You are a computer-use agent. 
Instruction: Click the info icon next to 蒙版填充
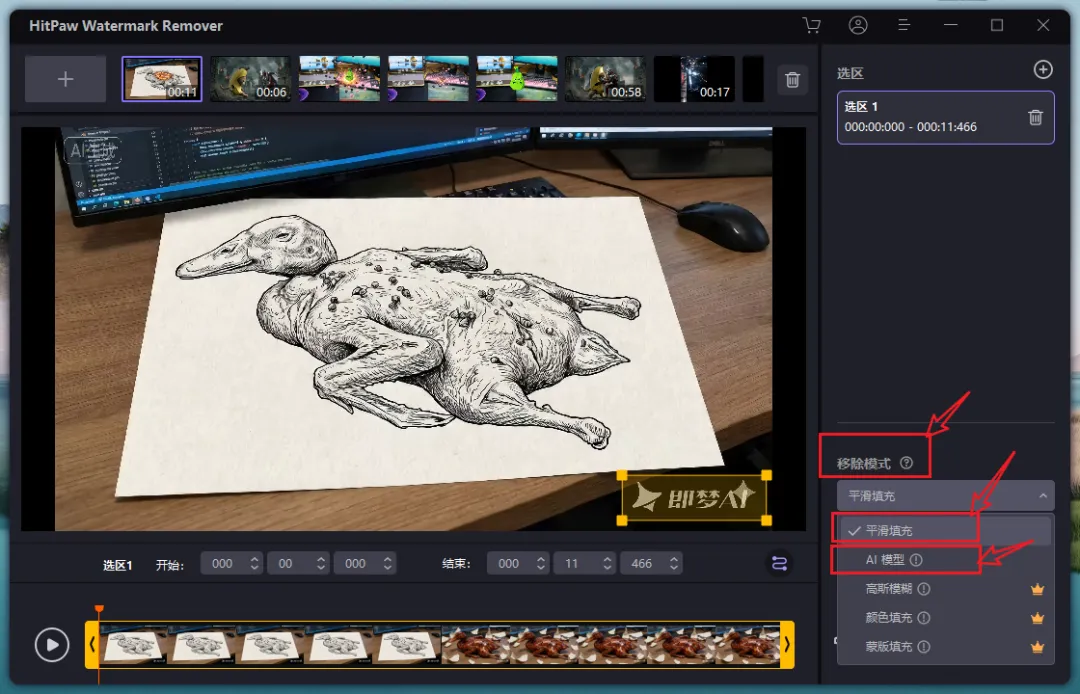[x=924, y=646]
